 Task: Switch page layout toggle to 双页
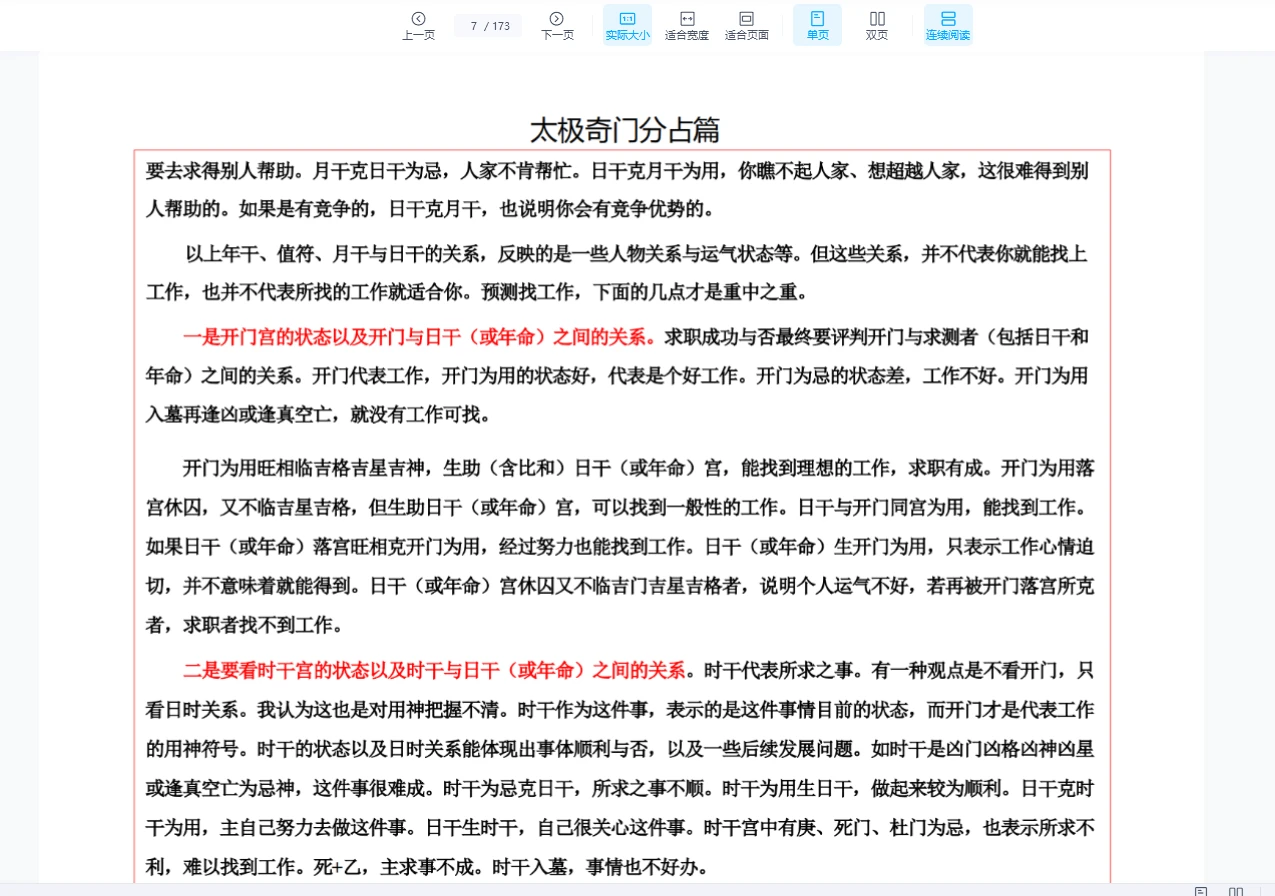click(x=876, y=24)
